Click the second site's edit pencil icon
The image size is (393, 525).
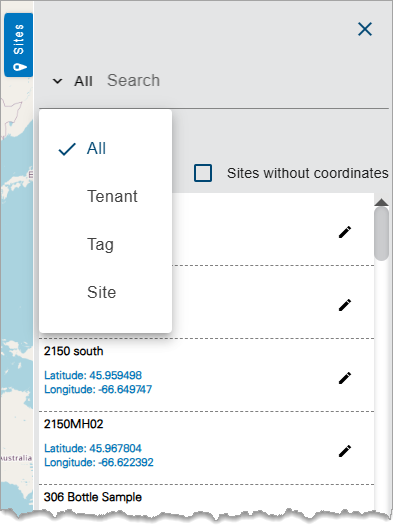345,305
